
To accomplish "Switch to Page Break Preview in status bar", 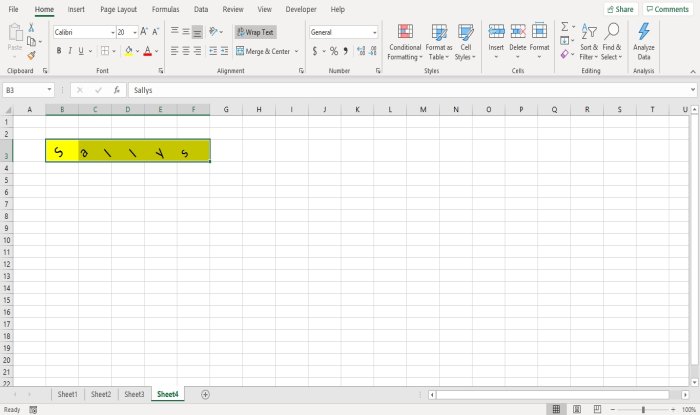I will click(x=597, y=409).
